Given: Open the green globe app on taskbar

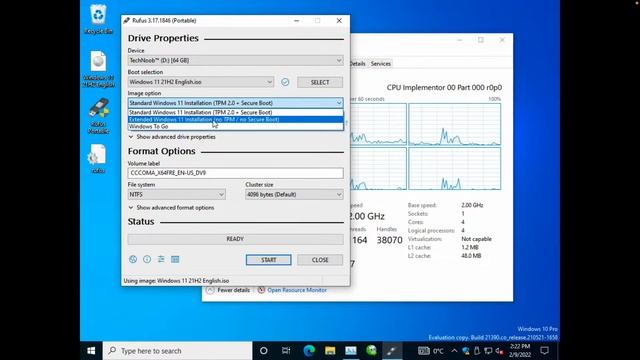Looking at the screenshot, I should 371,351.
